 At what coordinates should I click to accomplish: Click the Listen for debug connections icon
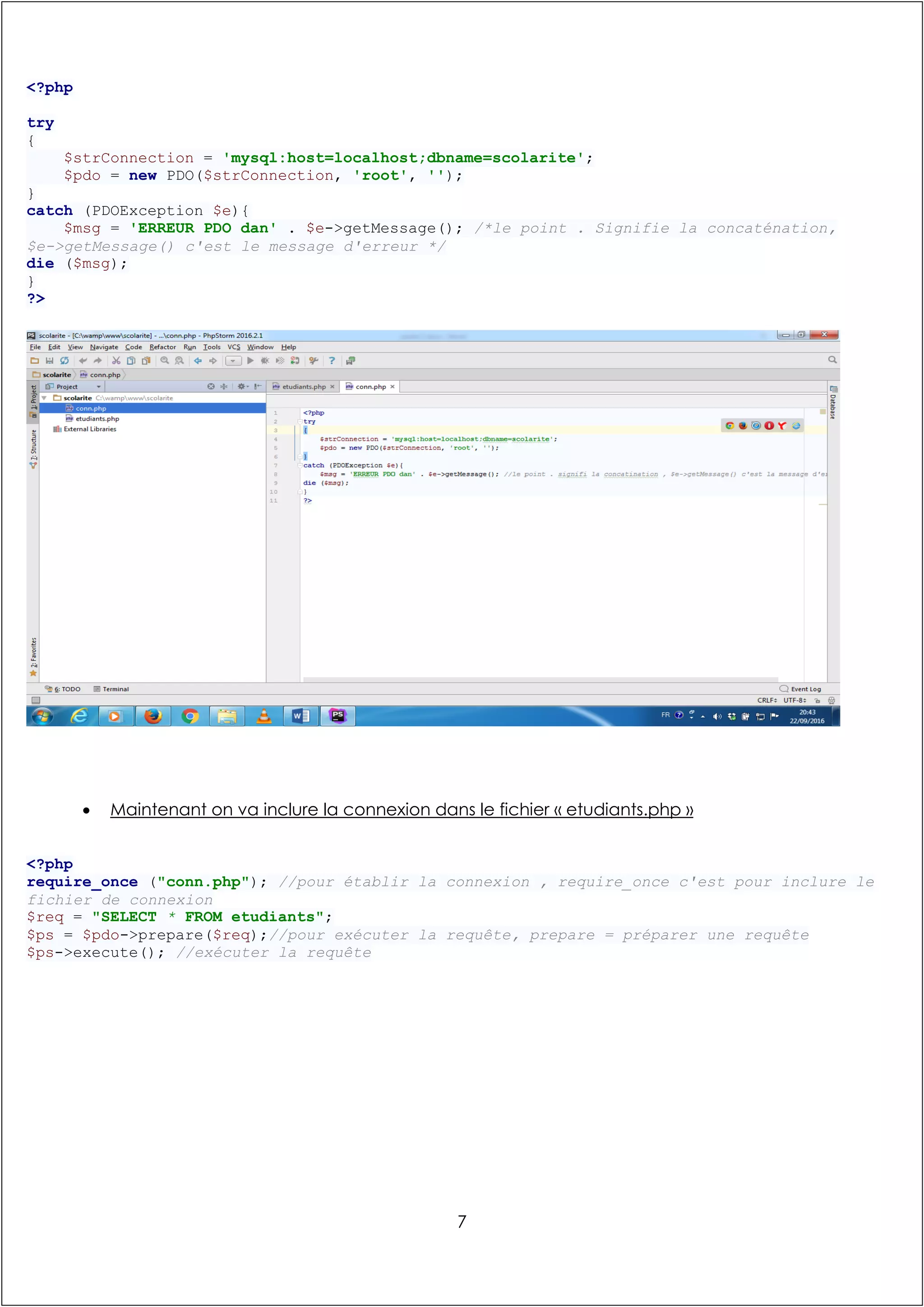pyautogui.click(x=295, y=360)
